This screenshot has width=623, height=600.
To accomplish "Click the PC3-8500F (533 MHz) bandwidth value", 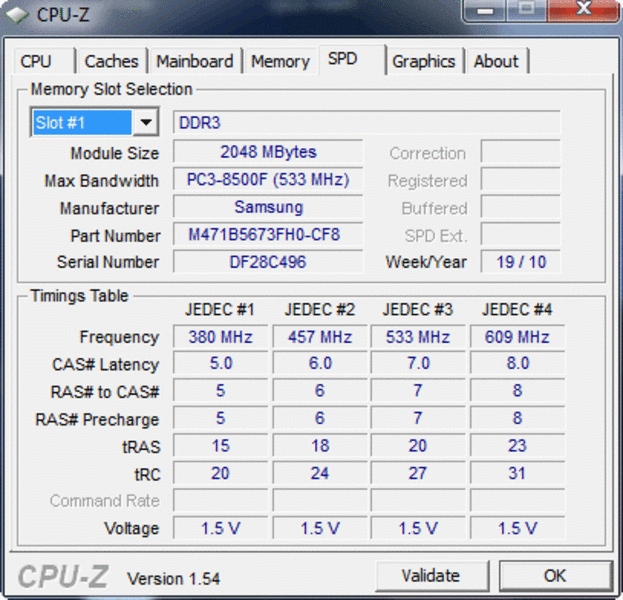I will (x=268, y=179).
